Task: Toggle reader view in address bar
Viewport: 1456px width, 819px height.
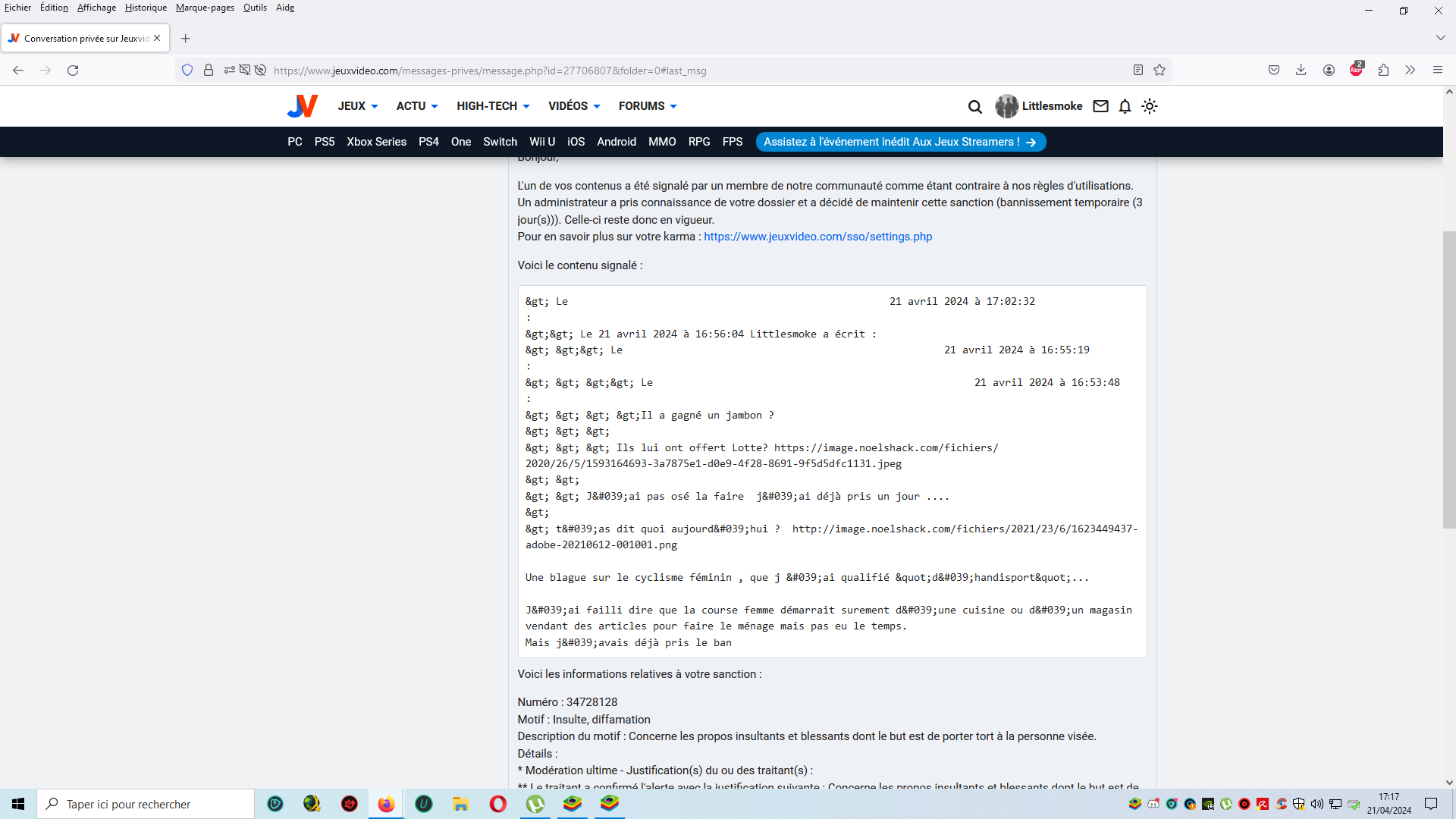Action: tap(1137, 71)
